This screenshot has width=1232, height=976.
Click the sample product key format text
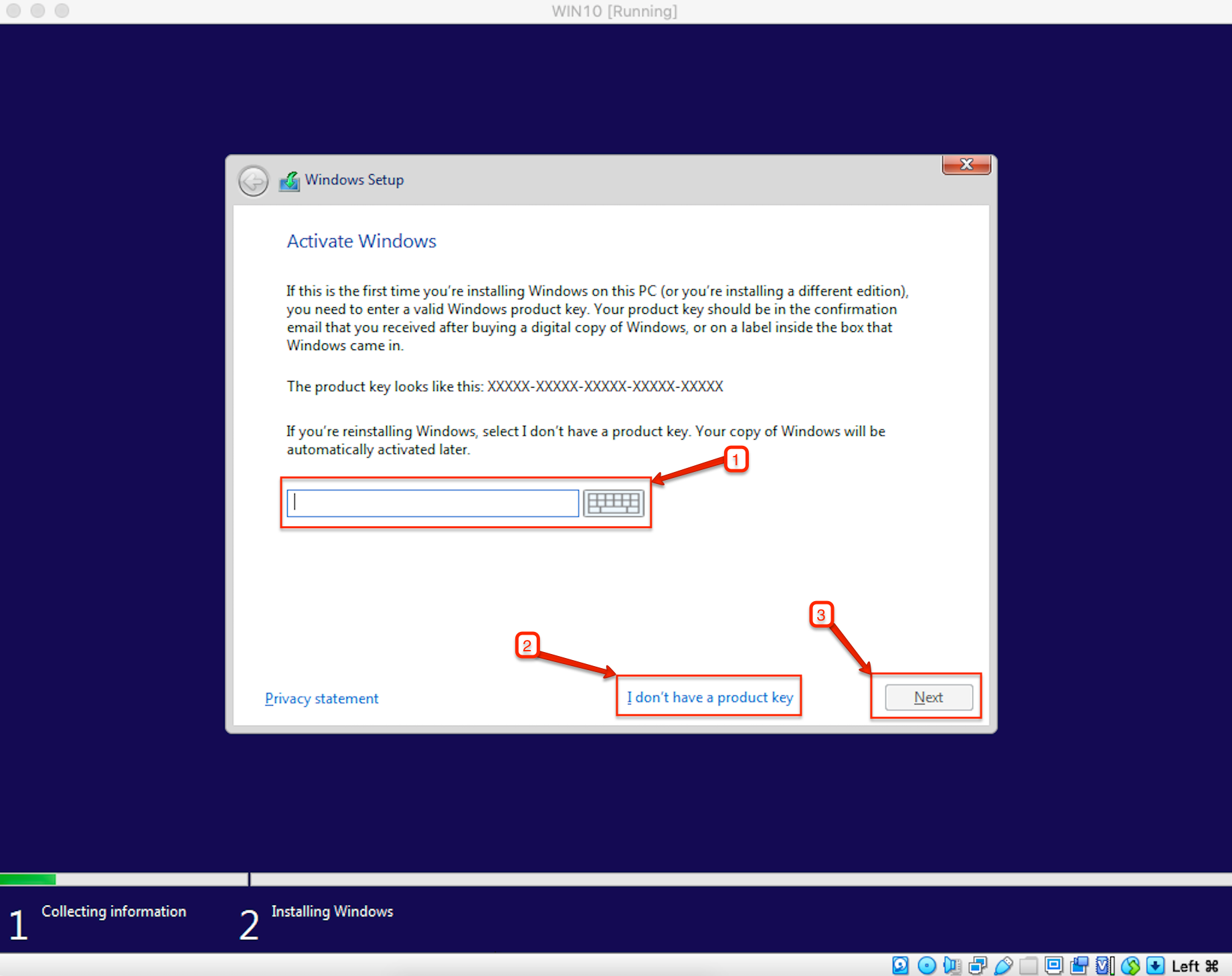605,386
